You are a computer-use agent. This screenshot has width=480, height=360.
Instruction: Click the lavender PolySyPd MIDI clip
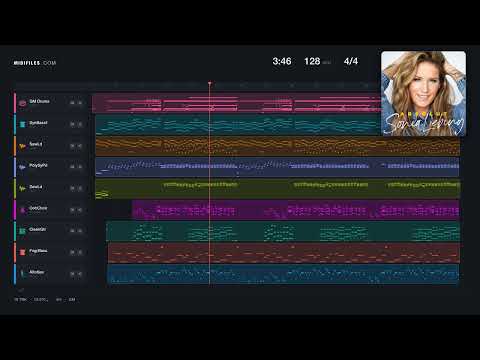278,167
